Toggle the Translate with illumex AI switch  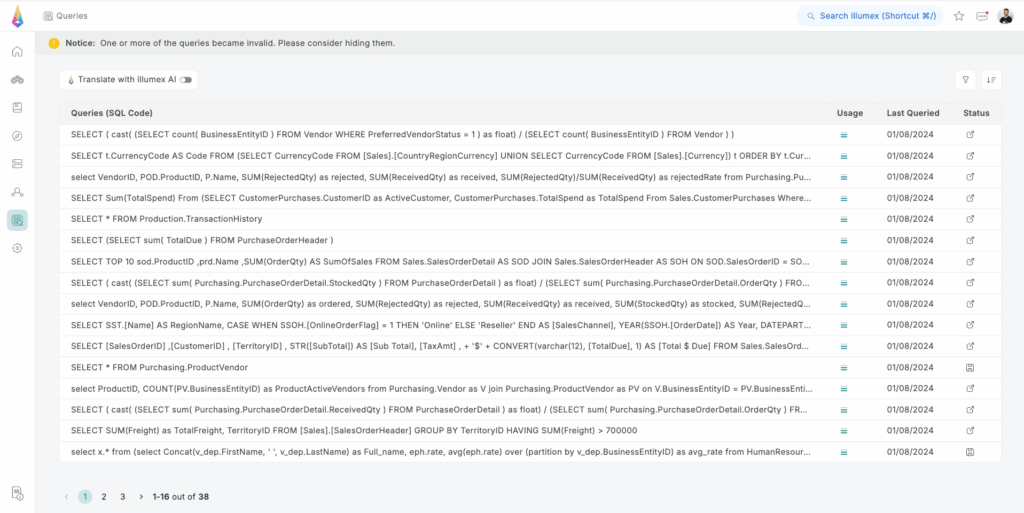(186, 80)
